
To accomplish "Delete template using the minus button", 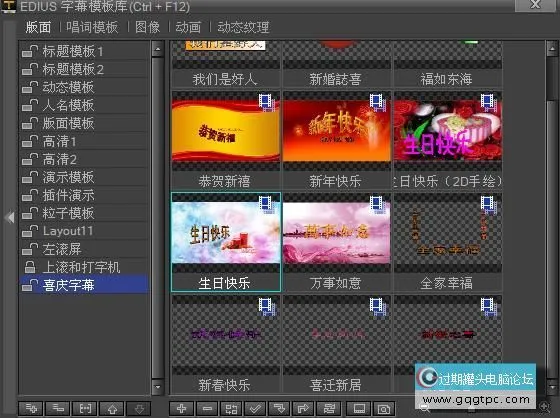I will [207, 408].
